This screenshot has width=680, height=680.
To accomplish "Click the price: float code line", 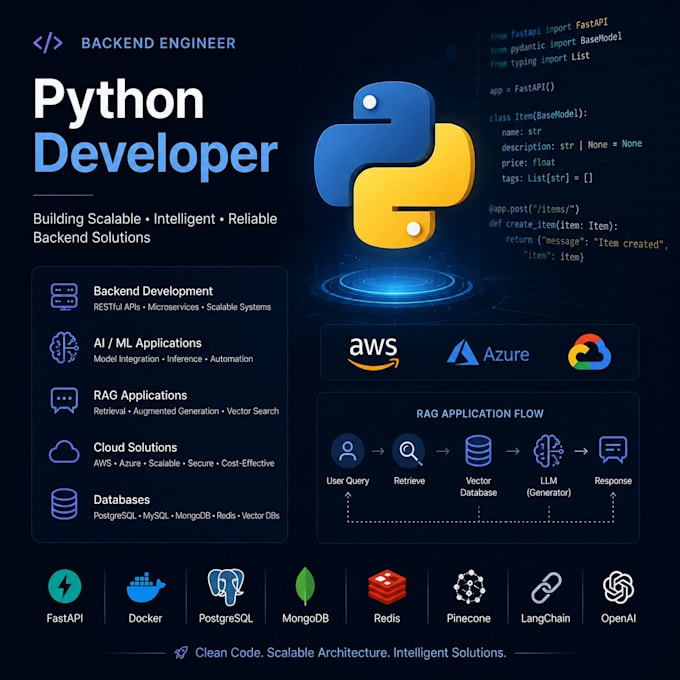I will pos(528,163).
